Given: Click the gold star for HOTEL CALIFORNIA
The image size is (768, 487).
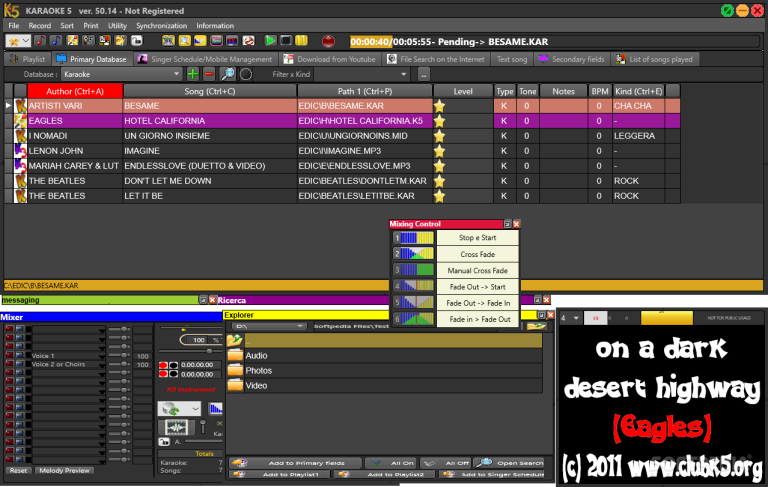Looking at the screenshot, I should tap(439, 121).
